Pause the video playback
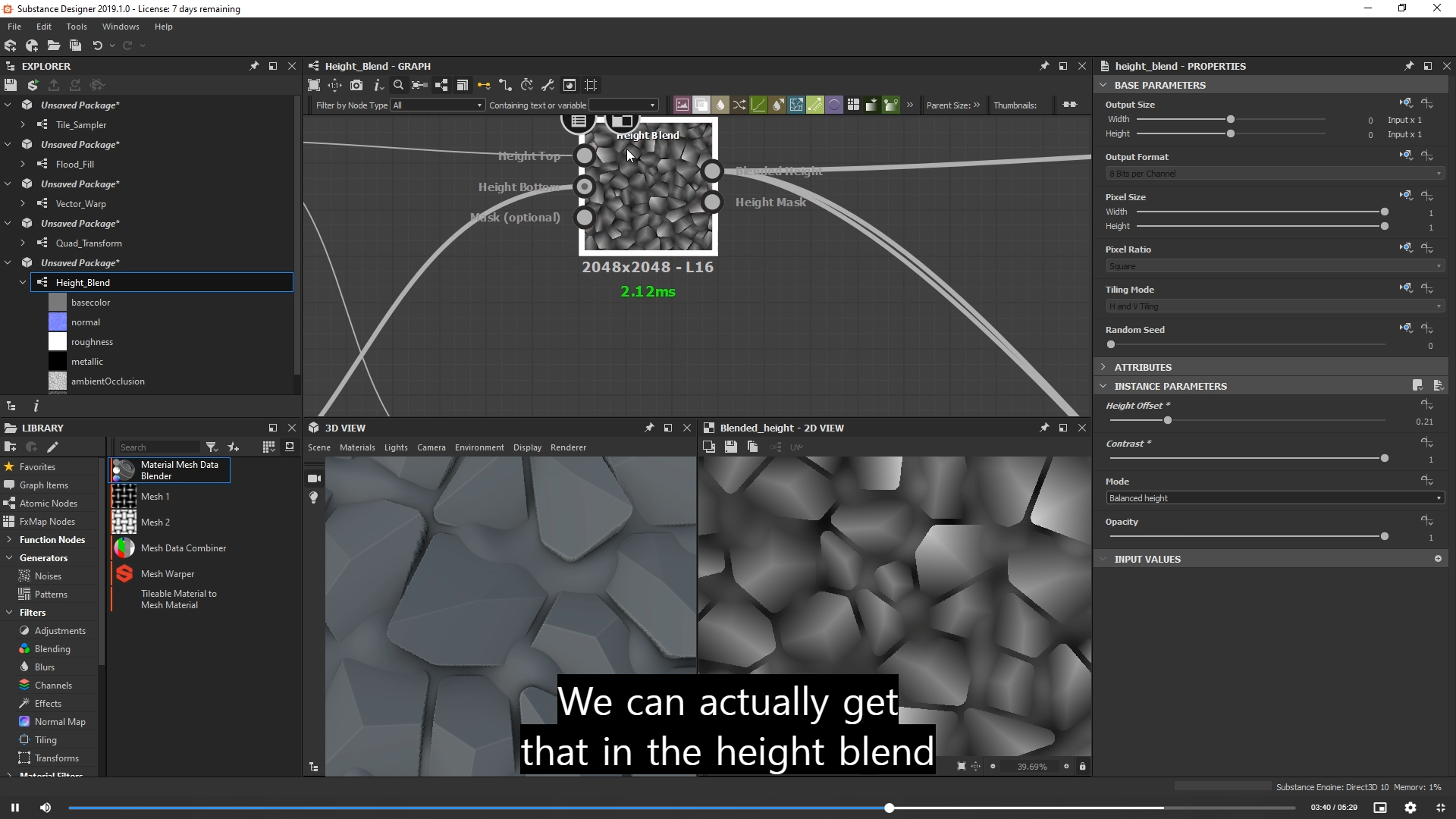1456x819 pixels. pyautogui.click(x=15, y=808)
